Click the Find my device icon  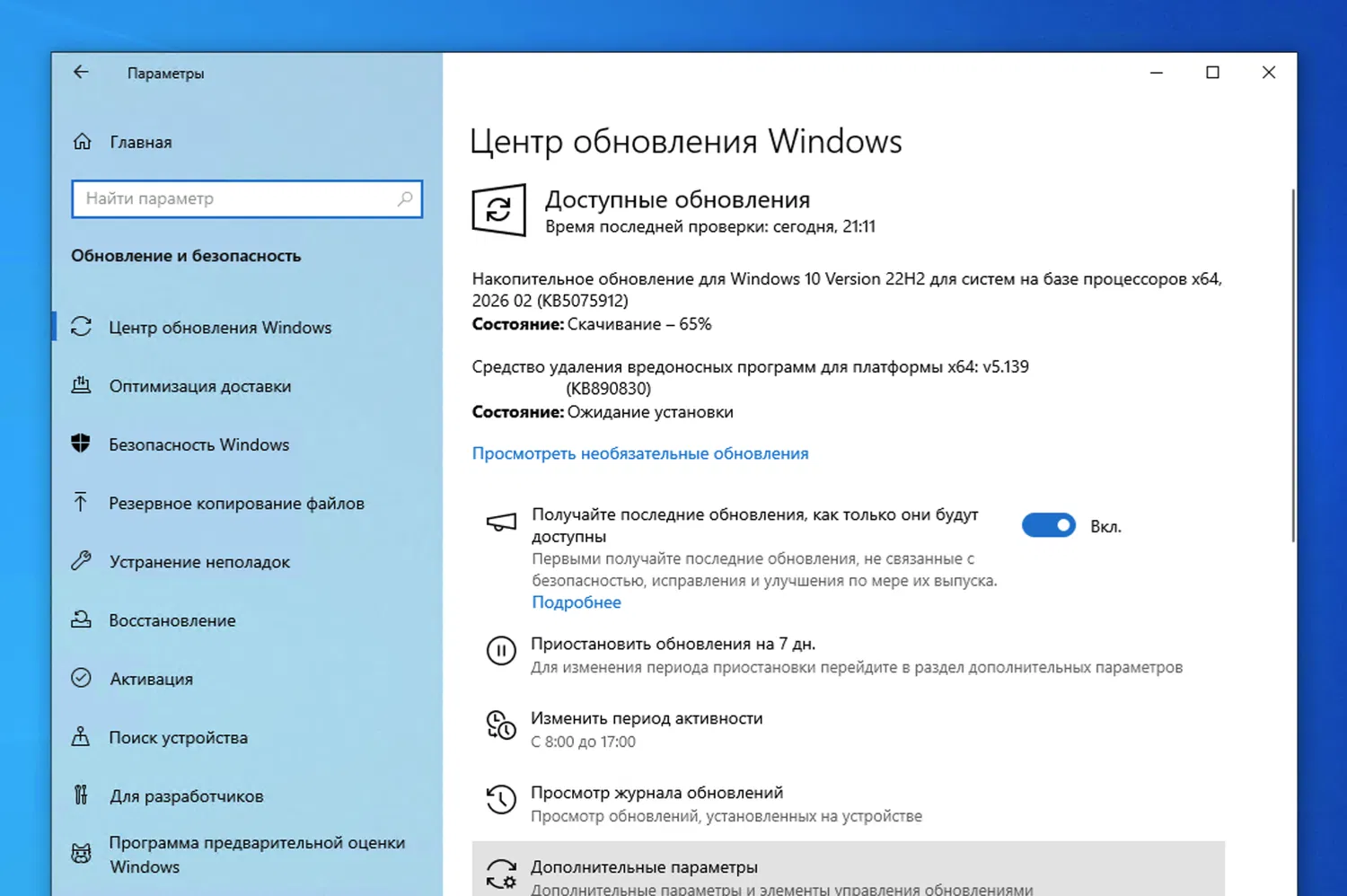click(x=82, y=737)
